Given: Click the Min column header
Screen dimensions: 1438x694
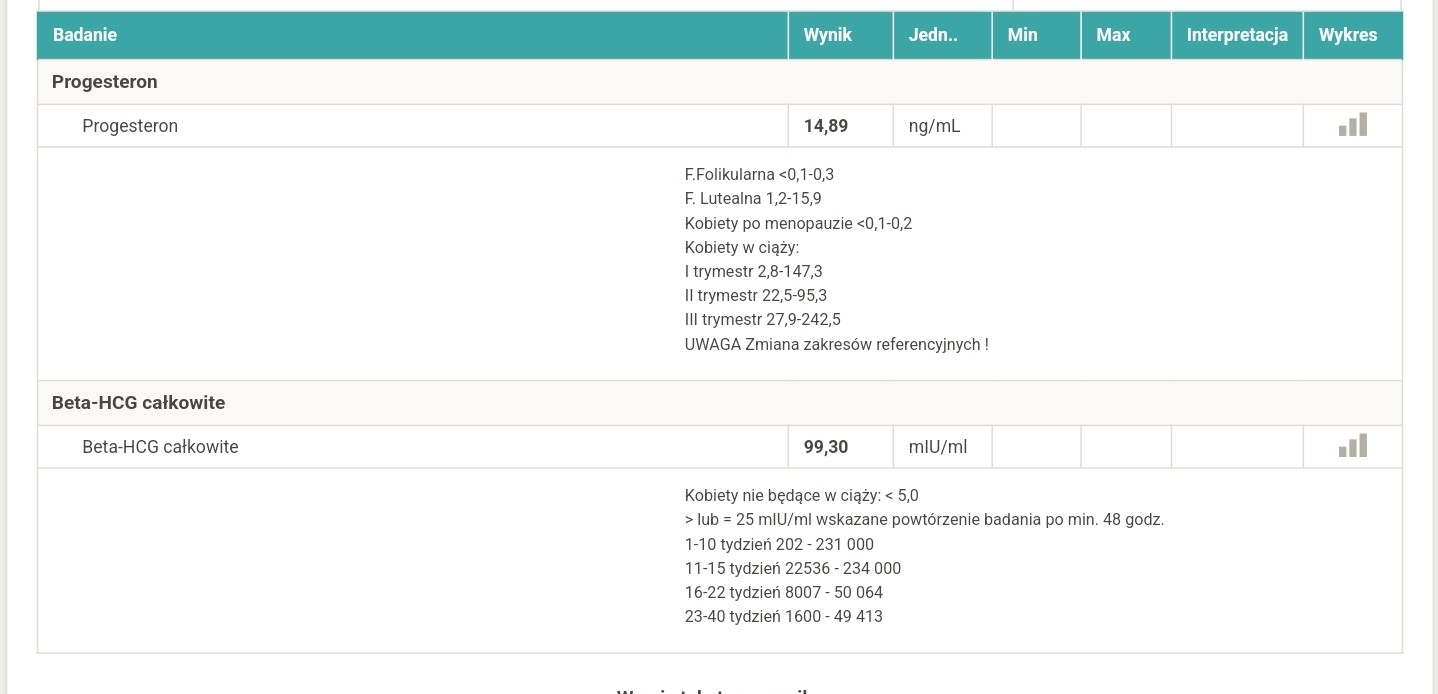Looking at the screenshot, I should 1022,35.
